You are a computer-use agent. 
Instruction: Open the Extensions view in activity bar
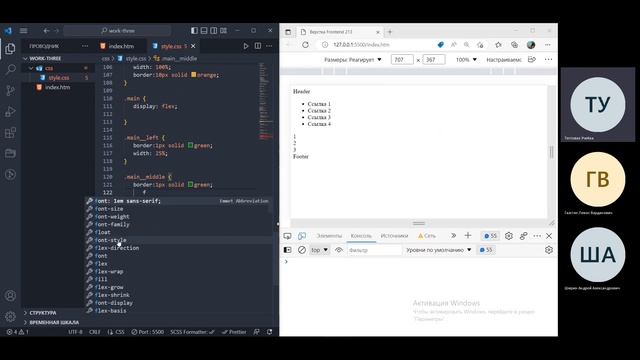[10, 133]
